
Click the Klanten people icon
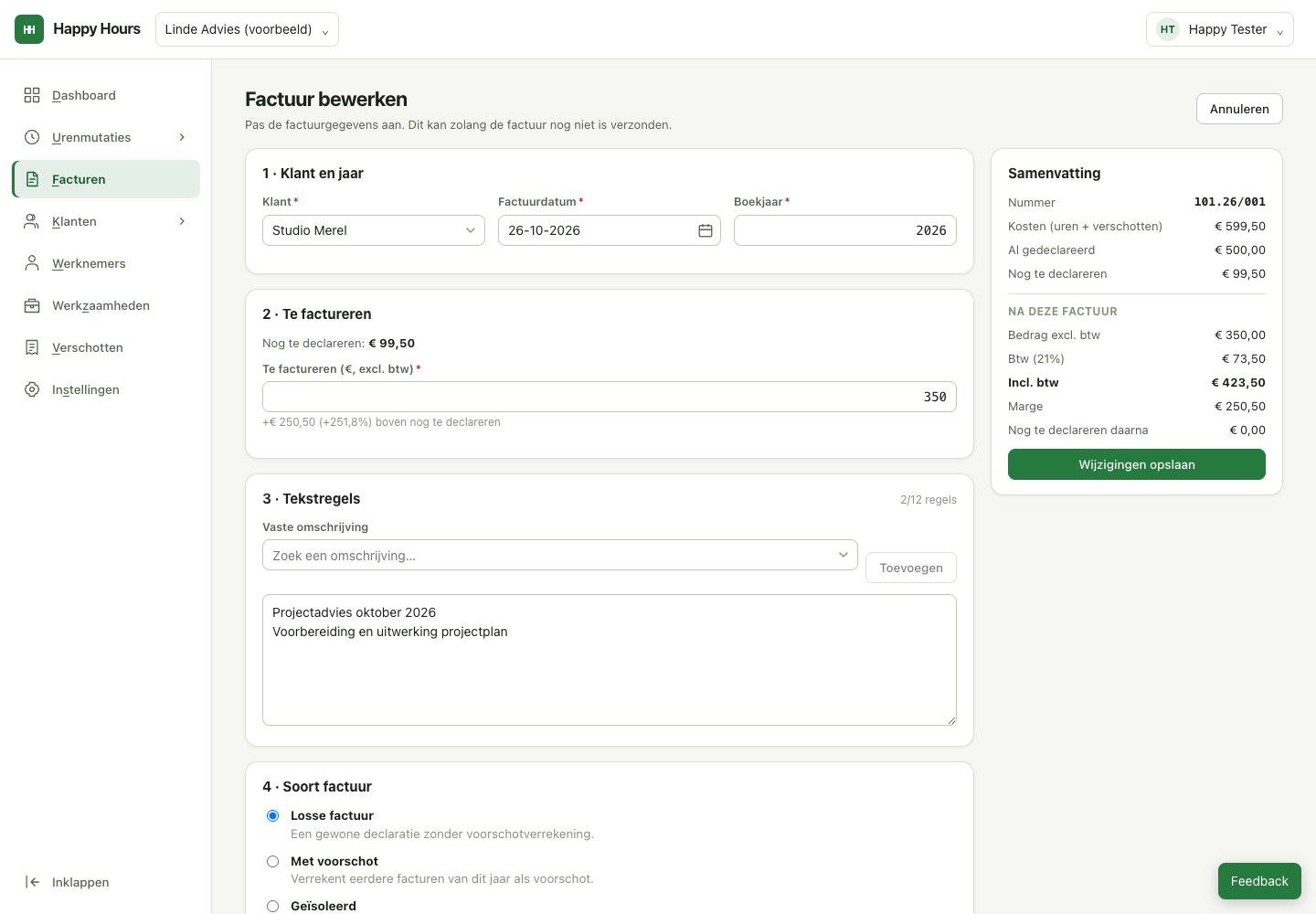(32, 221)
